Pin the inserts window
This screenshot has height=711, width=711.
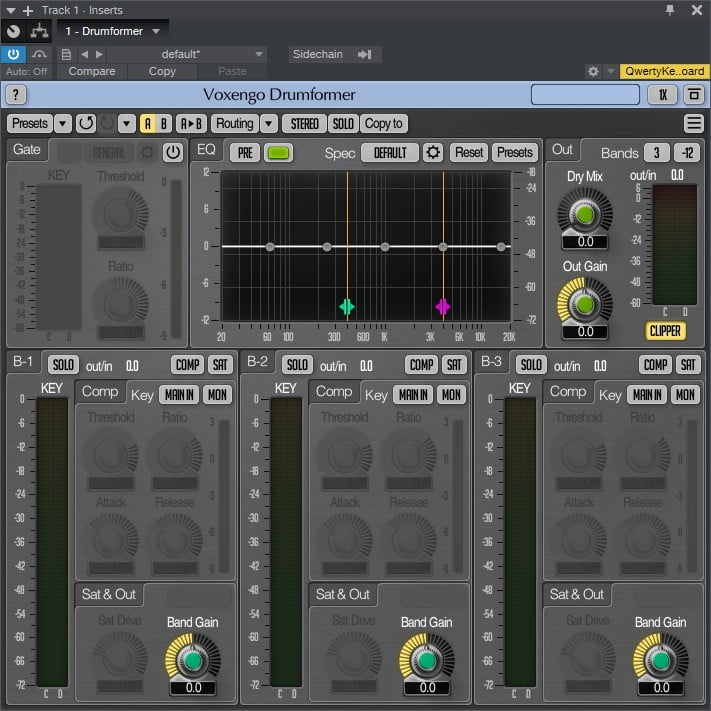tap(669, 10)
